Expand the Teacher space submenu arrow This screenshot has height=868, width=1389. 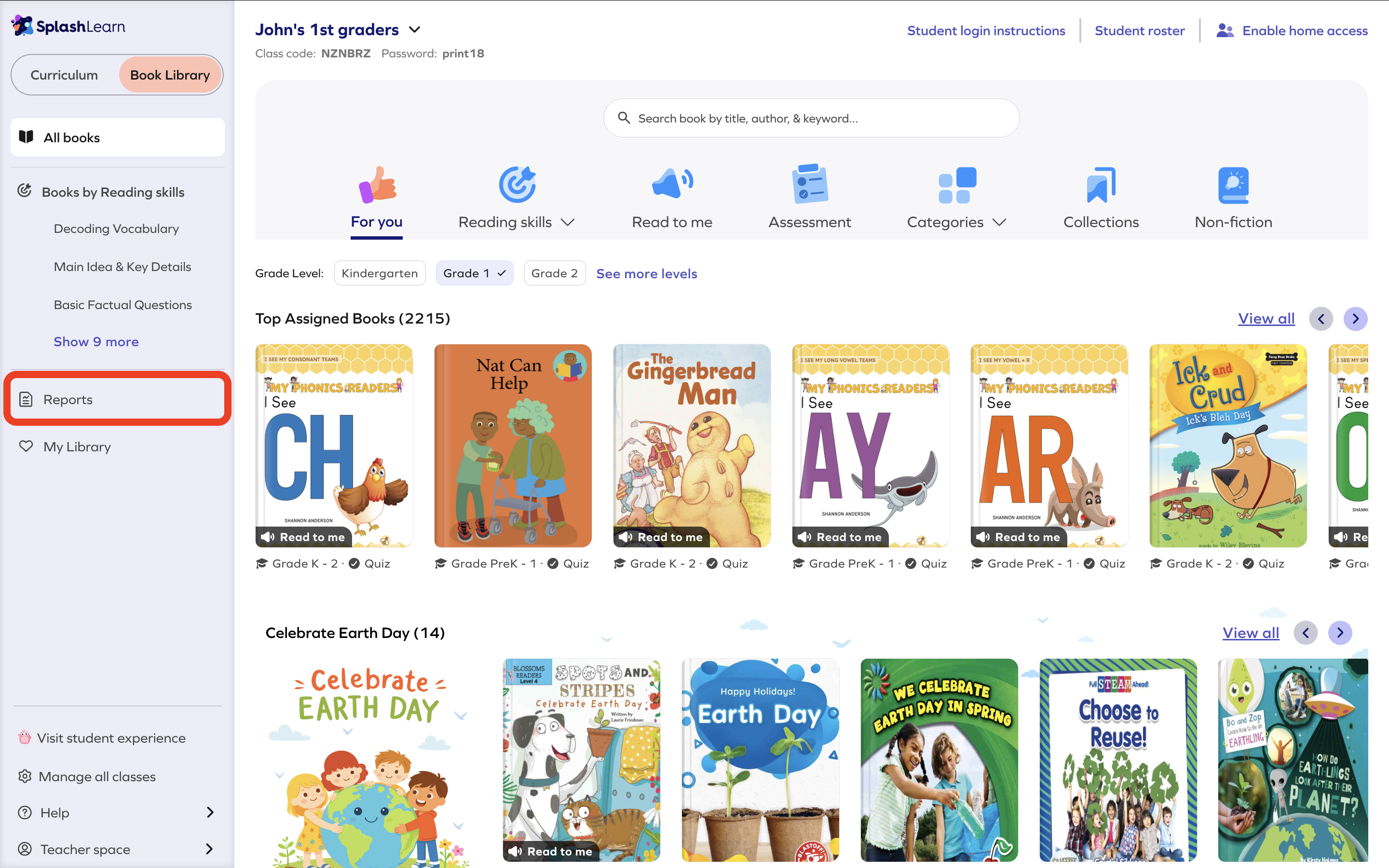[x=209, y=849]
